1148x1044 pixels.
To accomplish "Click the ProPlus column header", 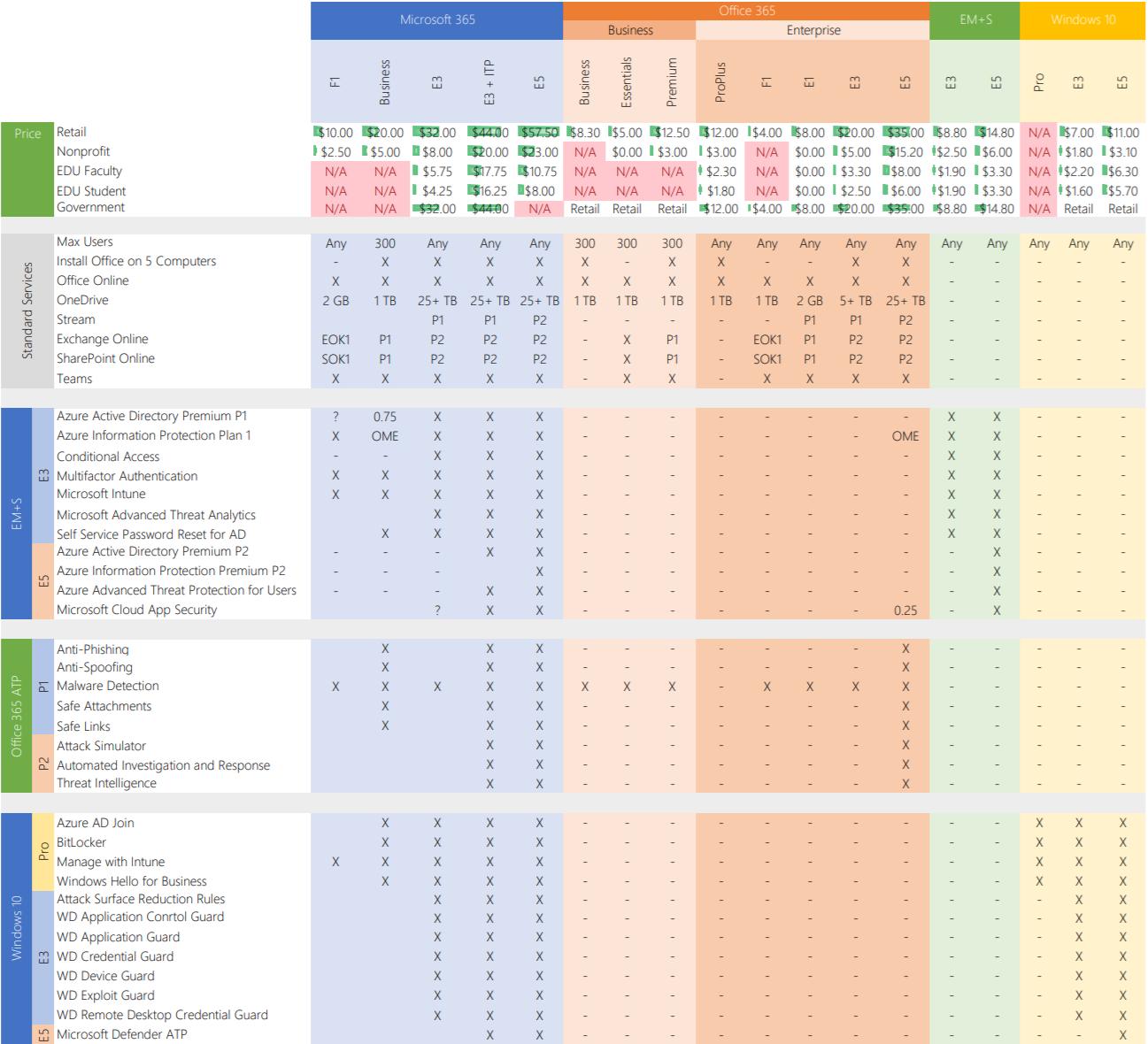I will [x=720, y=82].
